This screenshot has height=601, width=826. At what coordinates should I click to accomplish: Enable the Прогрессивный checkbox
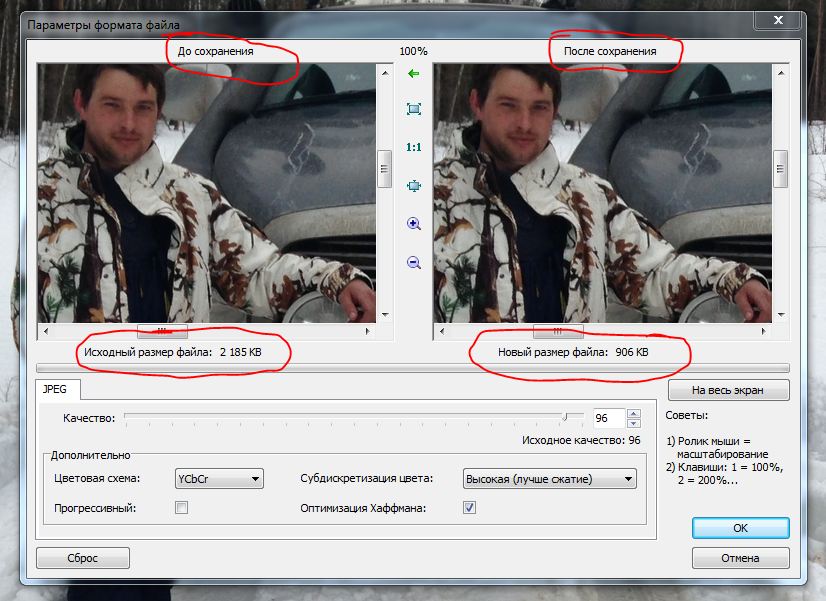tap(181, 508)
